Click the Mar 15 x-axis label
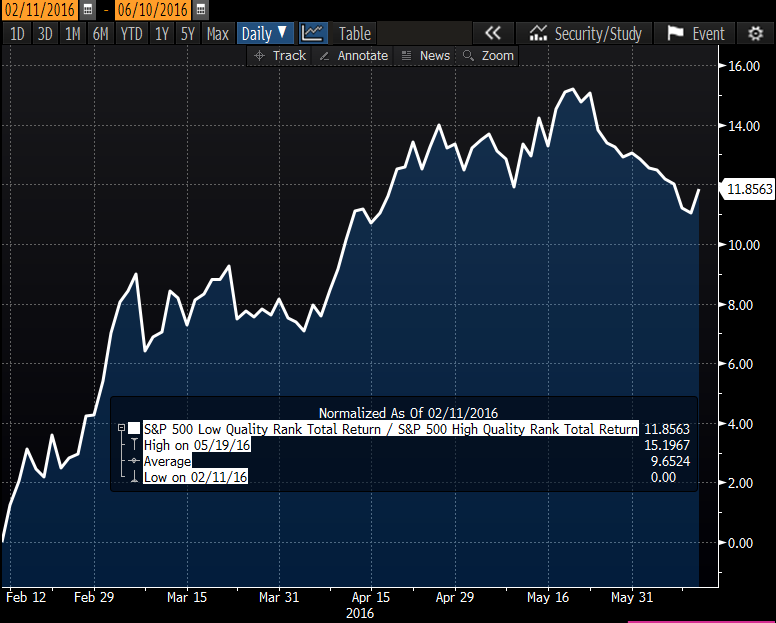 tap(187, 597)
